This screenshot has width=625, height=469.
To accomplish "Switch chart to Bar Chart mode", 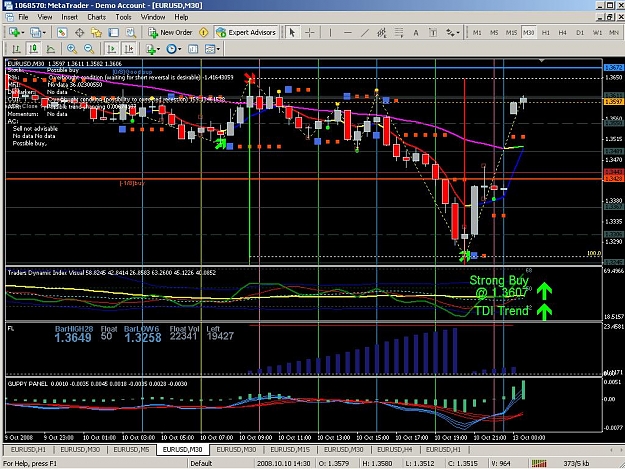I will [x=16, y=49].
